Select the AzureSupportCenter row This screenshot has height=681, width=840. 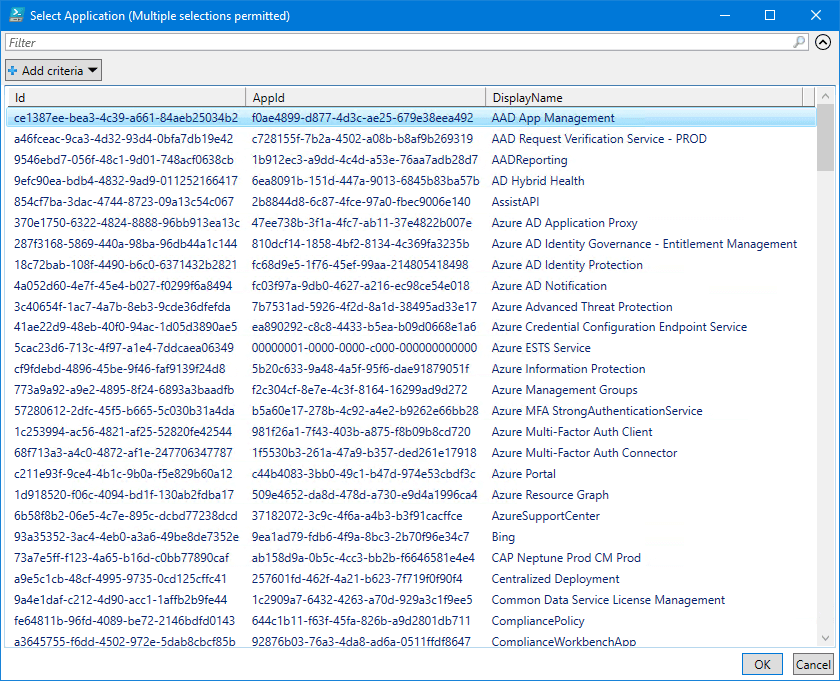tap(545, 516)
